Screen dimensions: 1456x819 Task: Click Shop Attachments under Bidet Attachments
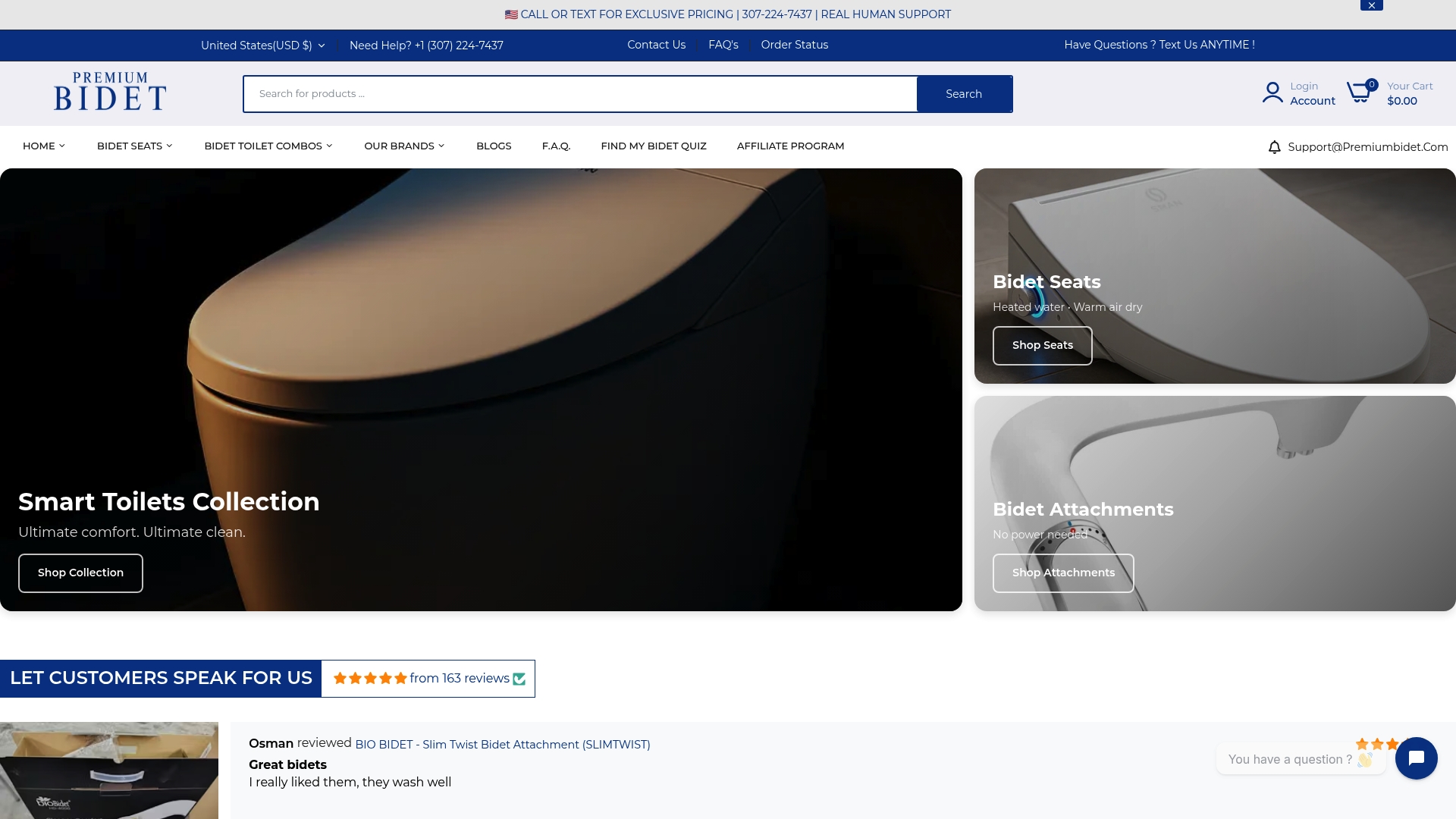(1063, 573)
